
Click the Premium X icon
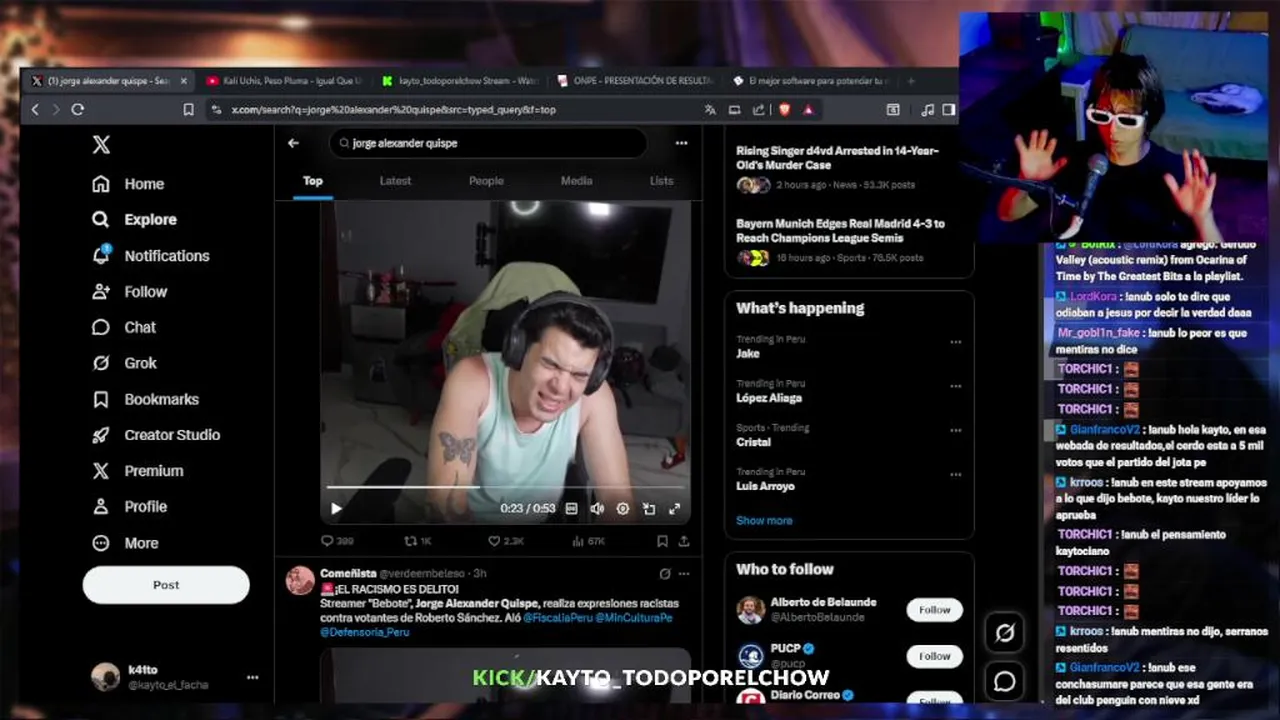pyautogui.click(x=101, y=471)
